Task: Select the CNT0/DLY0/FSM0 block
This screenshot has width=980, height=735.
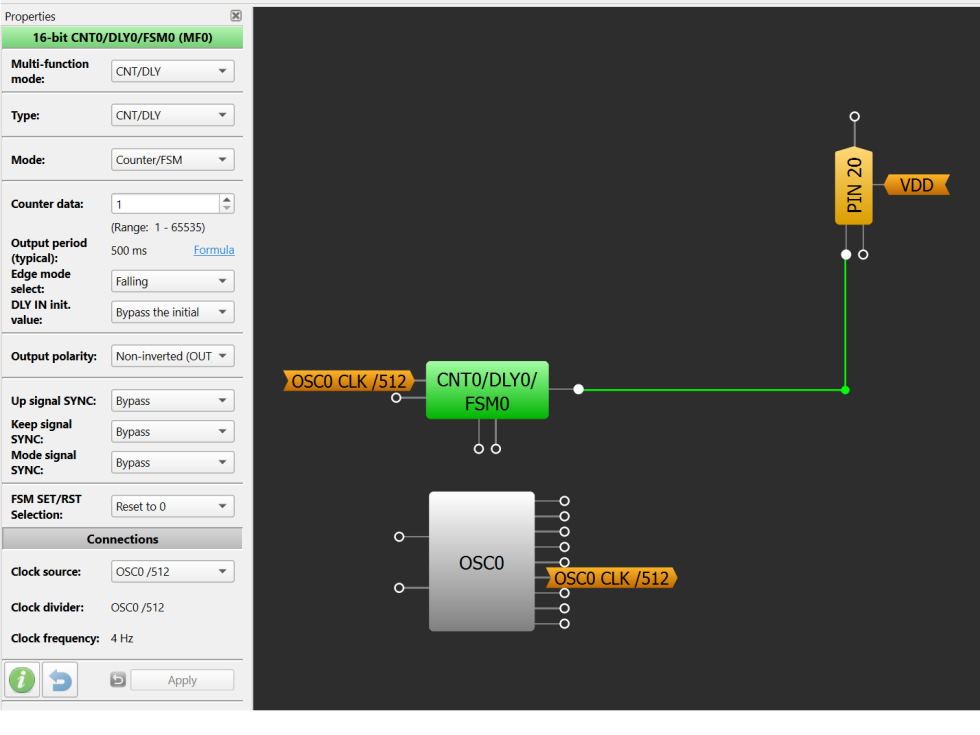Action: (x=487, y=390)
